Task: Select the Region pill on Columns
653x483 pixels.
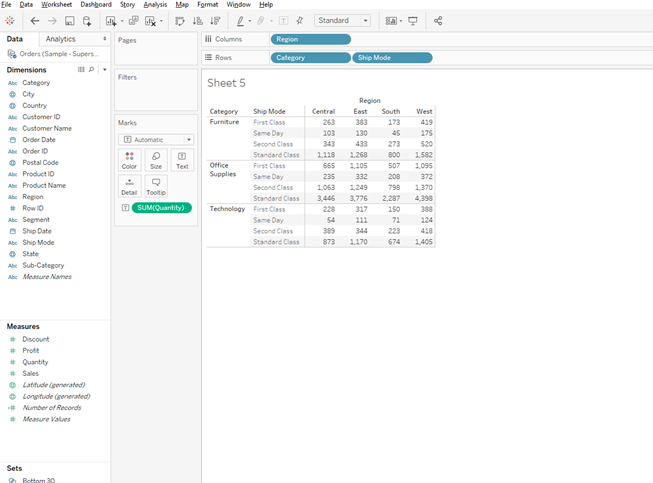Action: pyautogui.click(x=311, y=39)
